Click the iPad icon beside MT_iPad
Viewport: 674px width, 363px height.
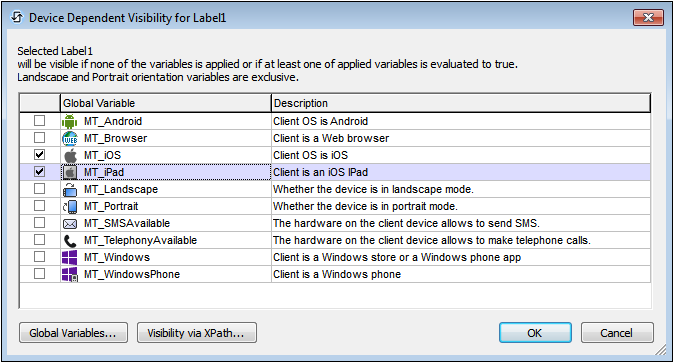pyautogui.click(x=70, y=172)
